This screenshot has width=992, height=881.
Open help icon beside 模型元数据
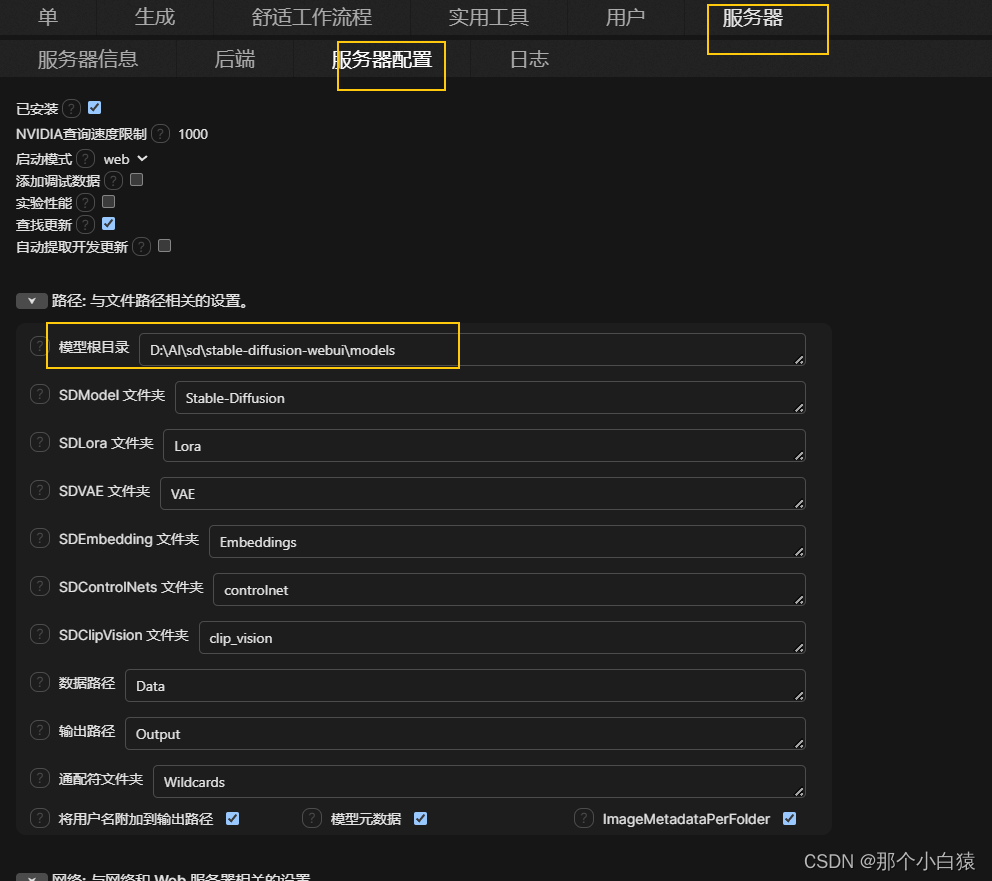(x=312, y=818)
